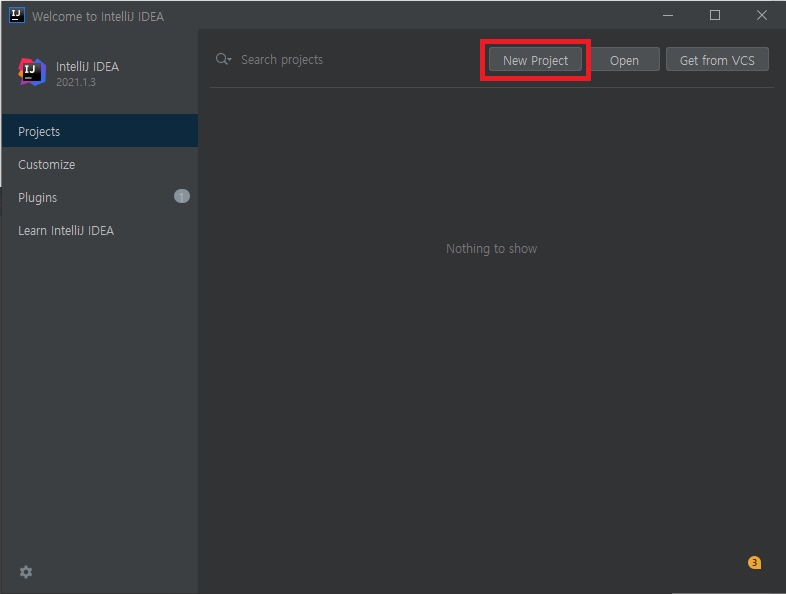The image size is (786, 594).
Task: Click the settings gear icon
Action: pos(26,572)
